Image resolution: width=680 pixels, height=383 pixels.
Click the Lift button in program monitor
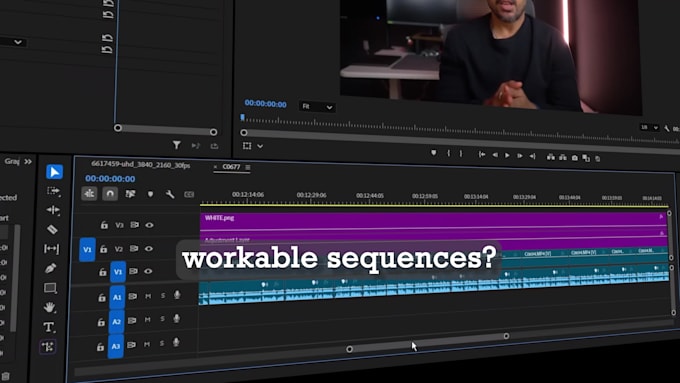tap(550, 157)
